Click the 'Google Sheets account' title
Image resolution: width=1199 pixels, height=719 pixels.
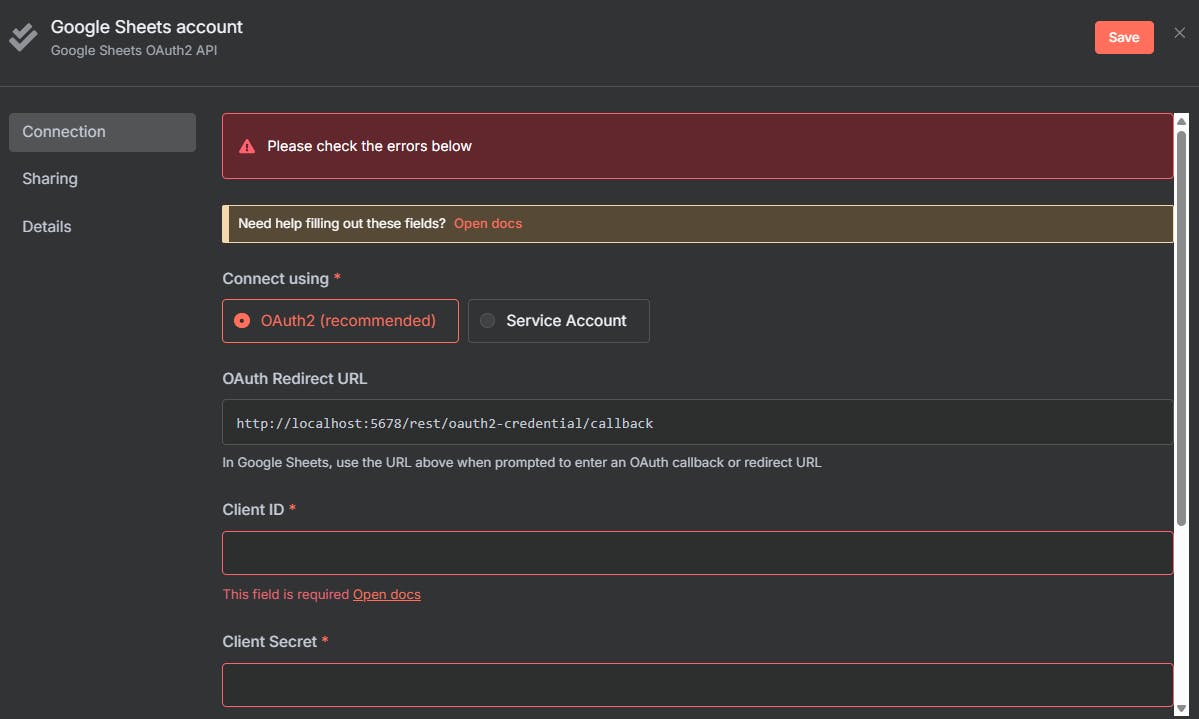click(147, 27)
